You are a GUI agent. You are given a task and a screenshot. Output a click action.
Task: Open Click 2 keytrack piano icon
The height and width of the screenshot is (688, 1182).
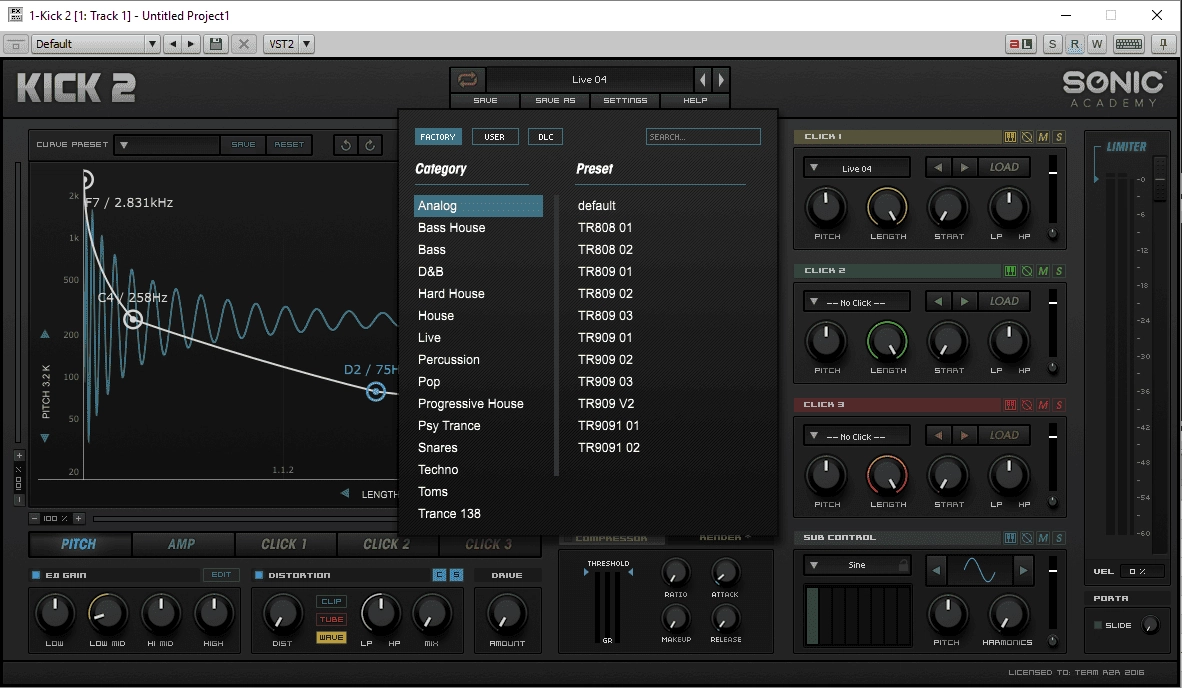[1010, 271]
